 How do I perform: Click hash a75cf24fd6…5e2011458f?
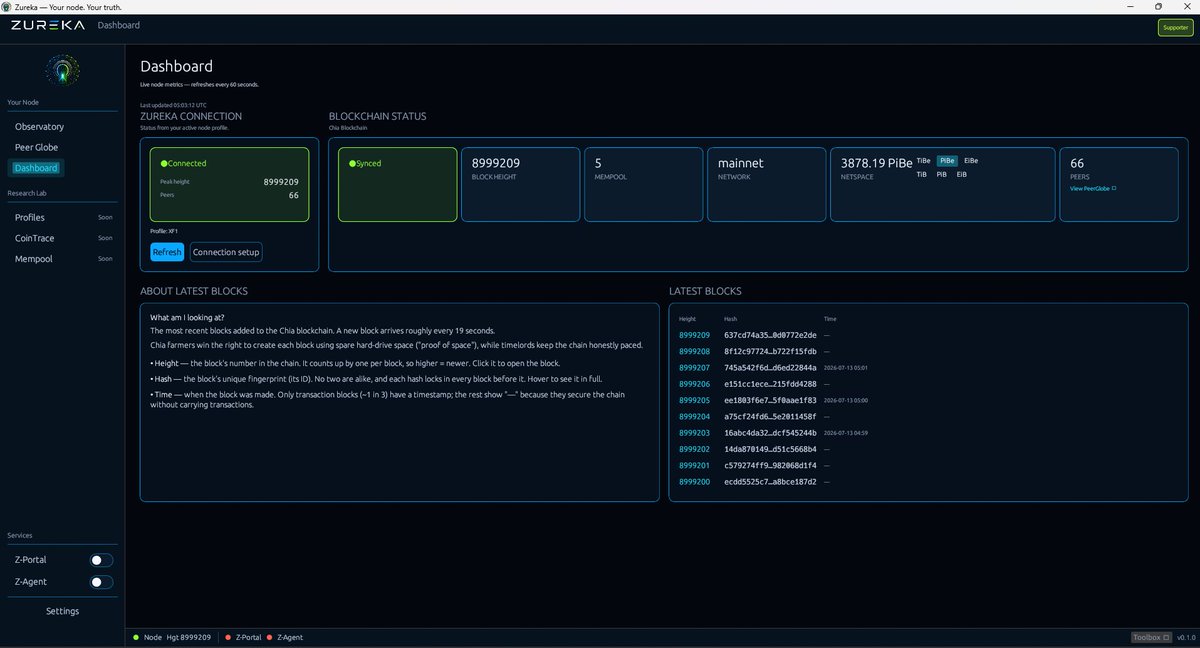pos(770,417)
